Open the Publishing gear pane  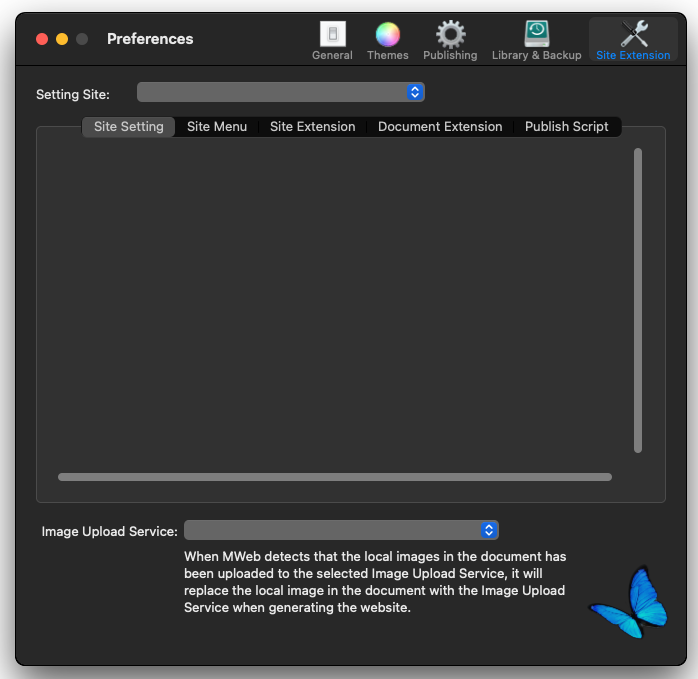tap(450, 40)
